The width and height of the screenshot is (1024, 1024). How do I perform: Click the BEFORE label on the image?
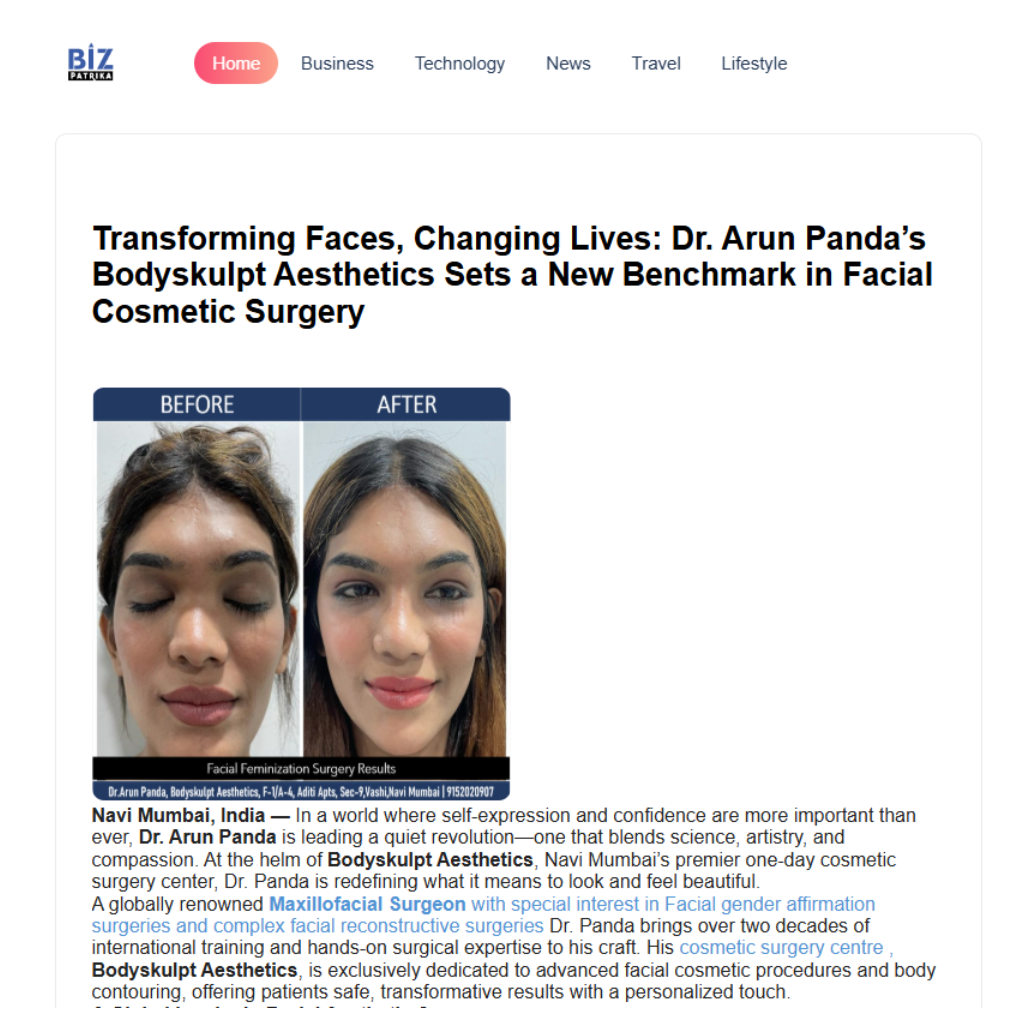pyautogui.click(x=197, y=405)
